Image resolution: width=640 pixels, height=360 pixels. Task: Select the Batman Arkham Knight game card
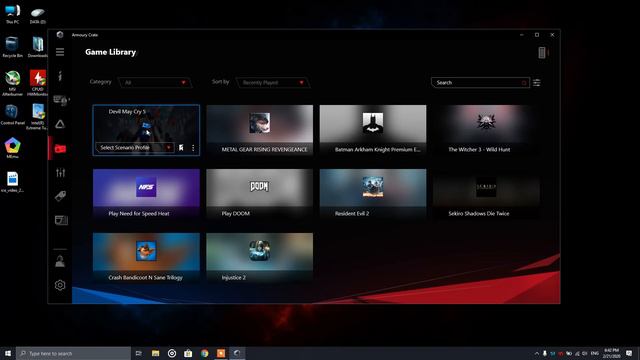coord(373,130)
